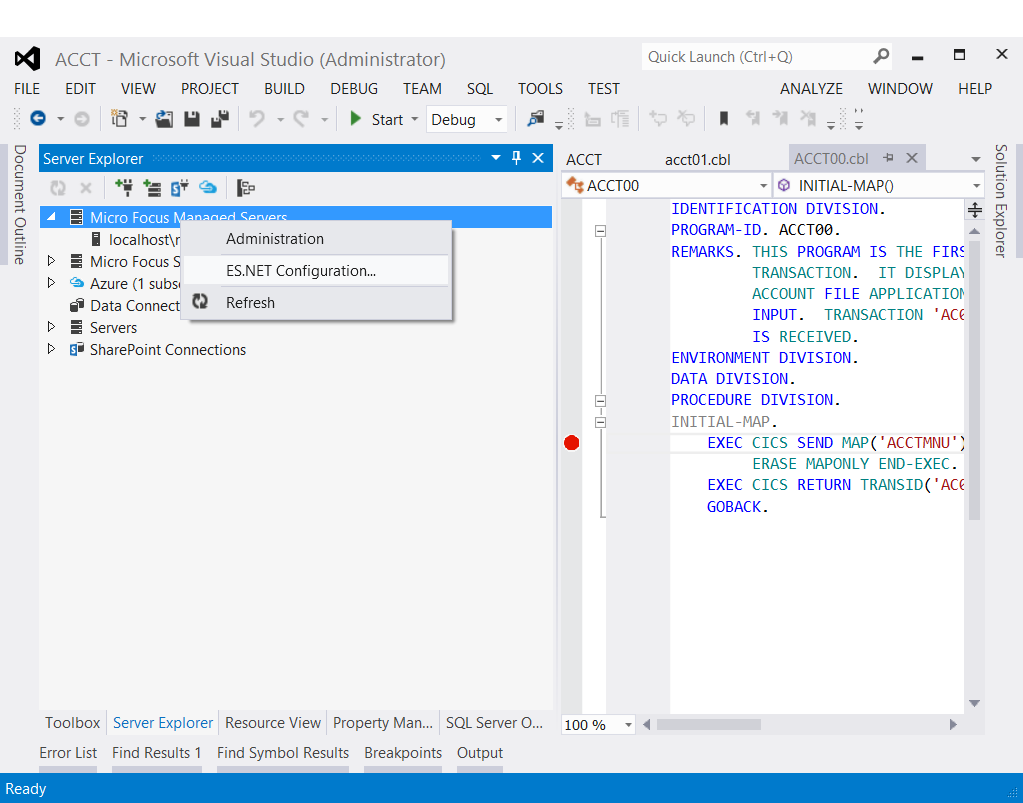This screenshot has height=803, width=1023.
Task: Click the Save All toolbar icon
Action: [220, 119]
